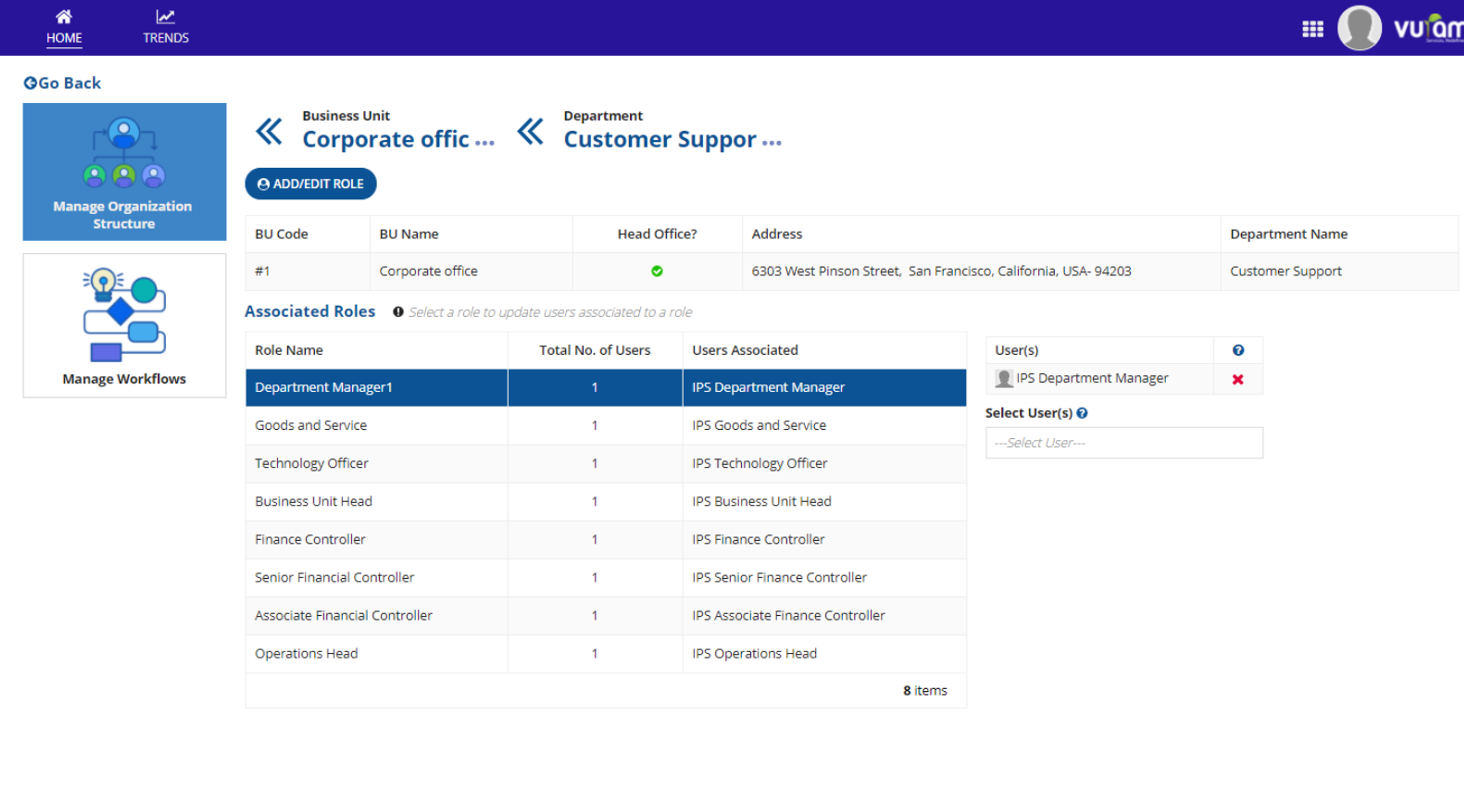Select the Senior Financial Controller role
Viewport: 1464px width, 812px height.
pyautogui.click(x=334, y=577)
